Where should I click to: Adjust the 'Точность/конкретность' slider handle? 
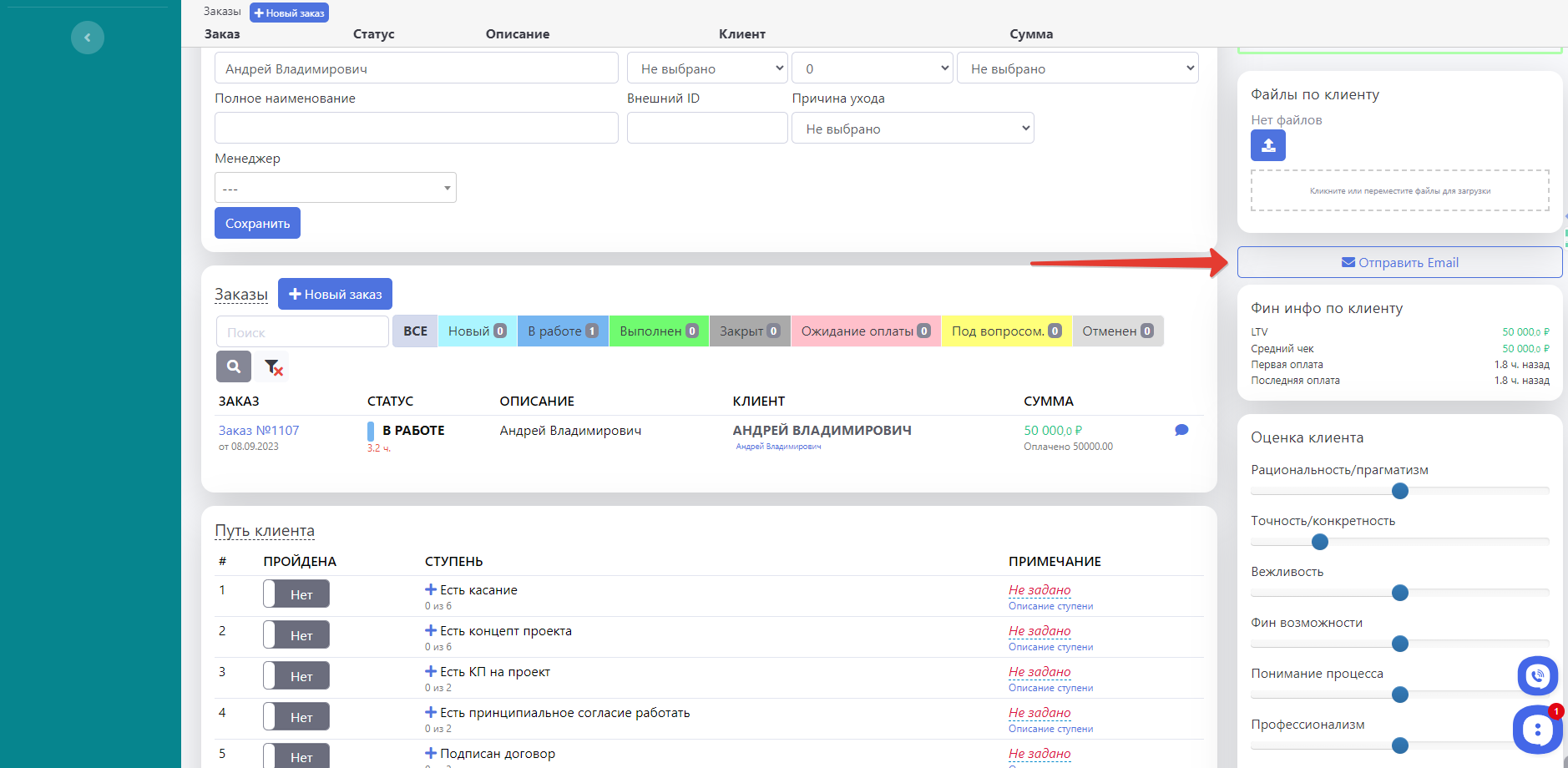[x=1320, y=543]
